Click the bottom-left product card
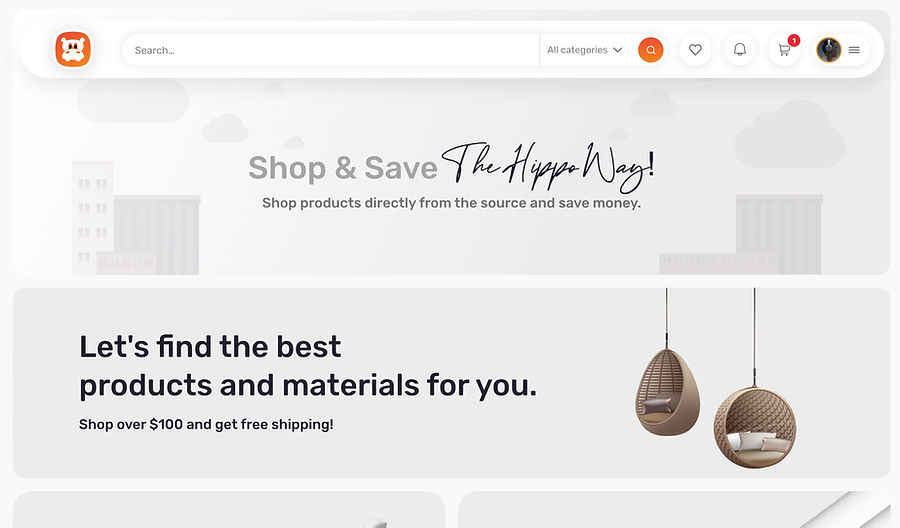 (229, 510)
